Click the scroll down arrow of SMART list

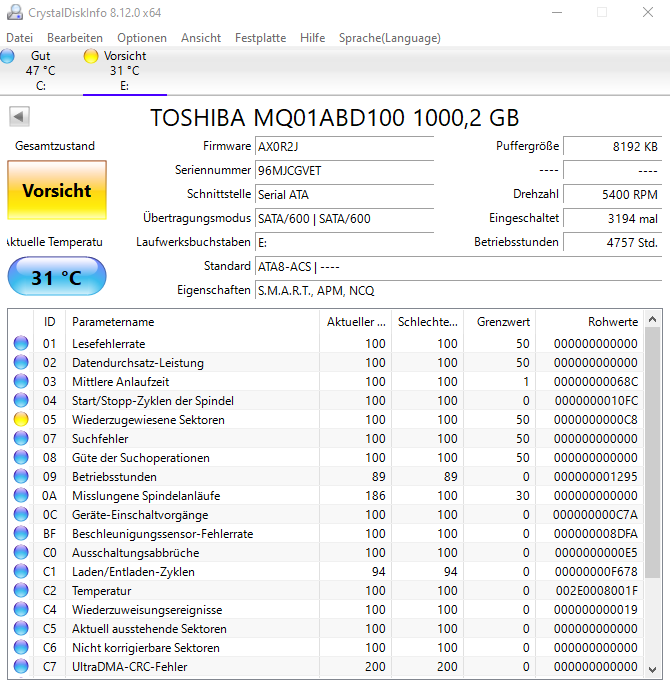652,669
